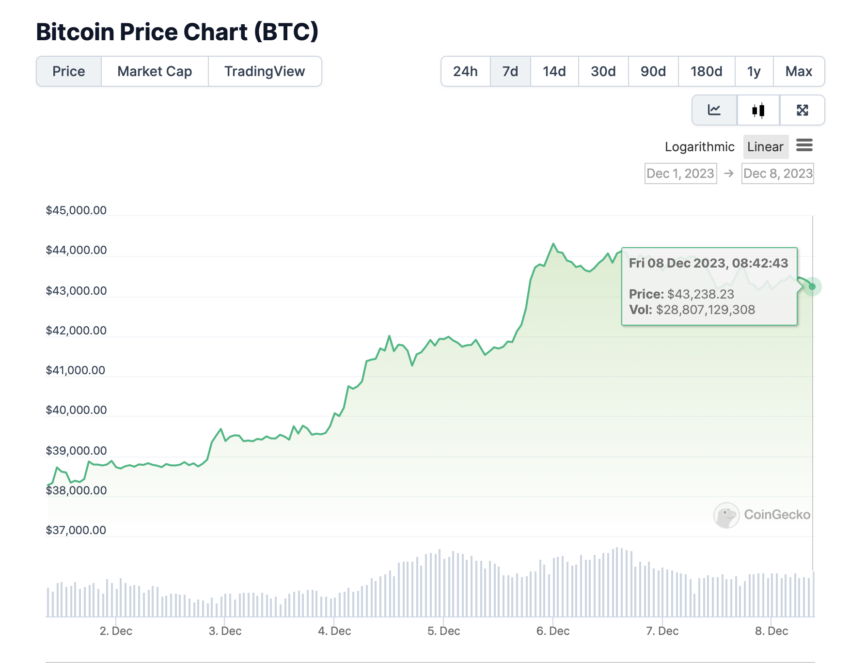Switch to the Market Cap tab
Image resolution: width=850 pixels, height=663 pixels.
point(154,72)
